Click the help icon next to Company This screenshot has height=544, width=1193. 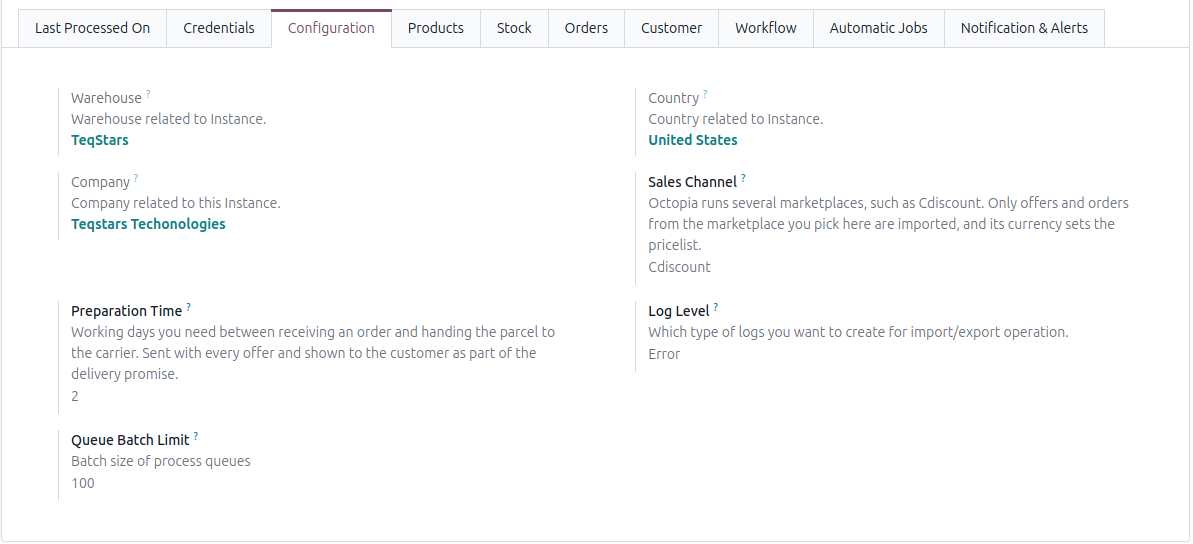pos(136,177)
